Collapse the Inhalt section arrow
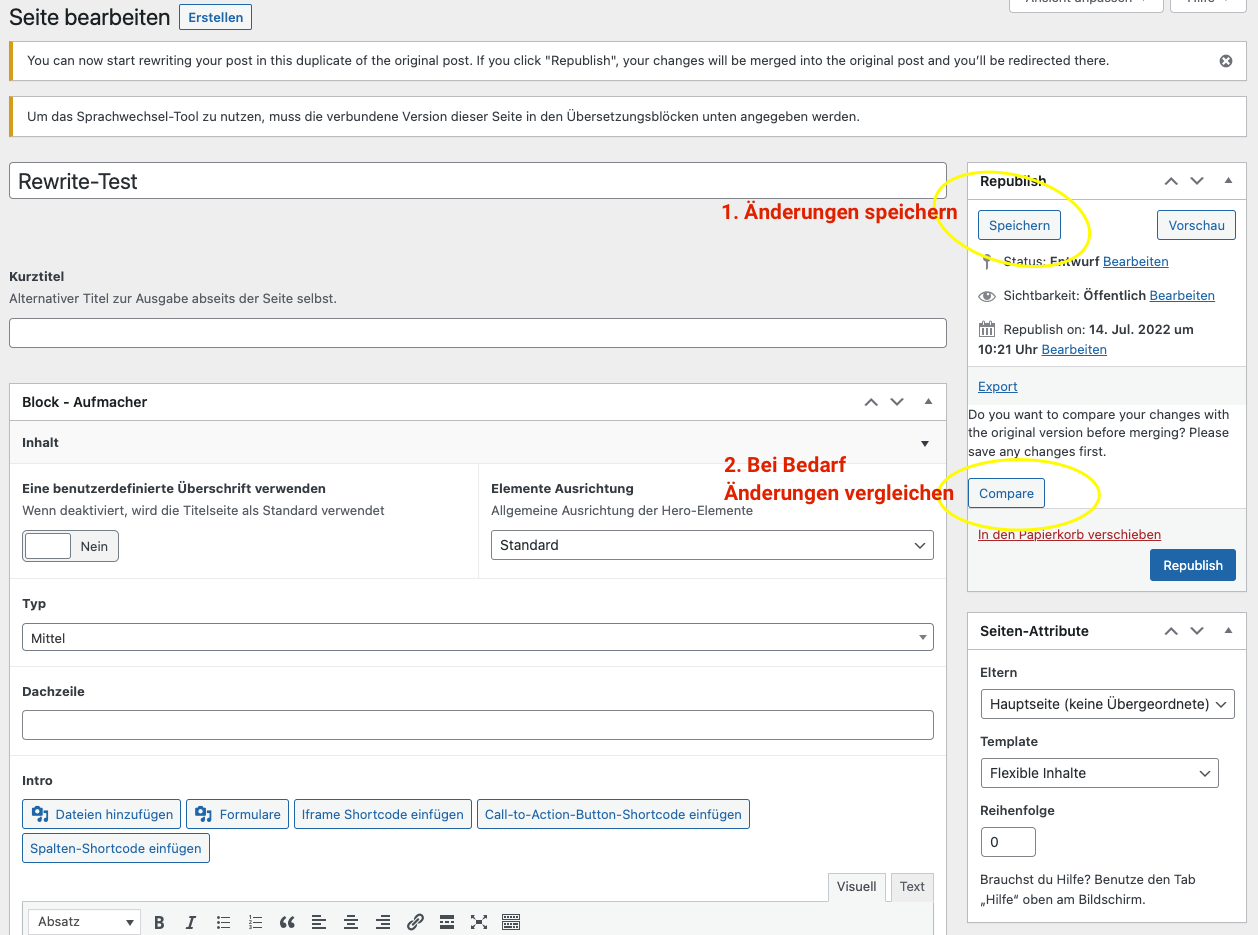This screenshot has width=1258, height=935. coord(924,443)
